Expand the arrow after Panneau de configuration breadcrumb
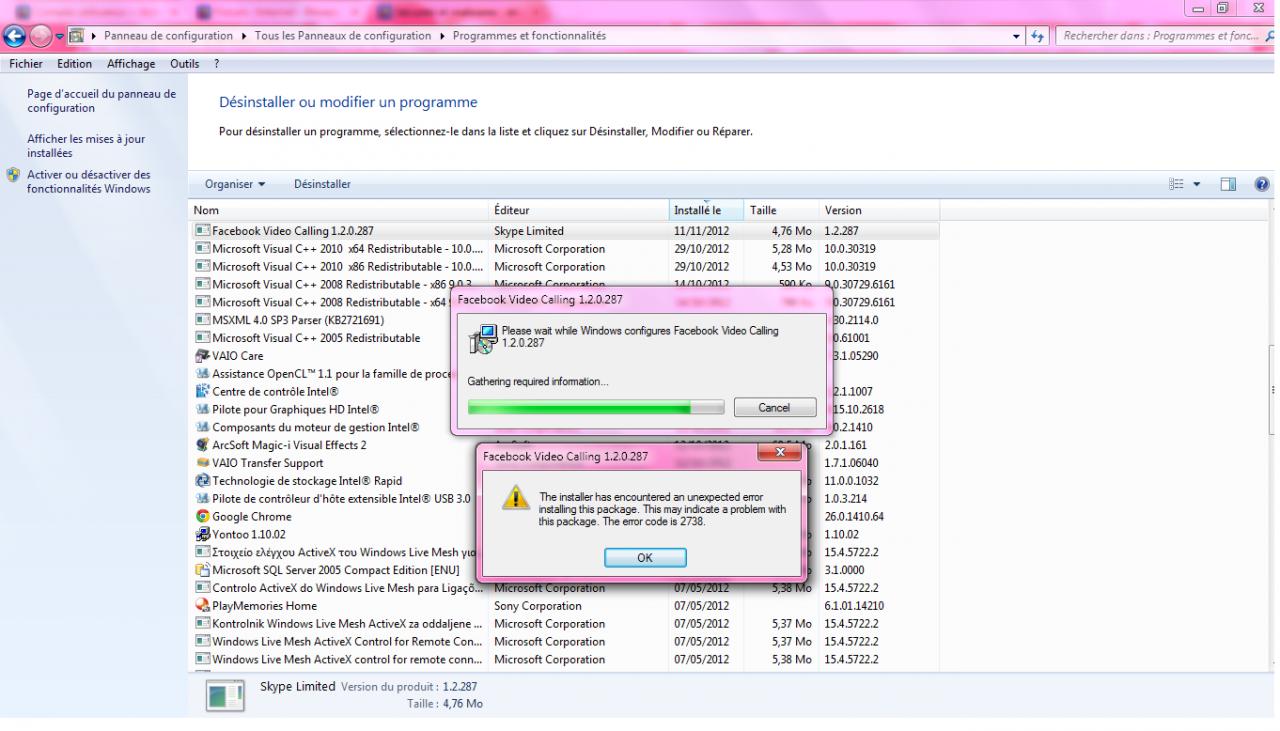This screenshot has height=731, width=1280. pyautogui.click(x=246, y=36)
